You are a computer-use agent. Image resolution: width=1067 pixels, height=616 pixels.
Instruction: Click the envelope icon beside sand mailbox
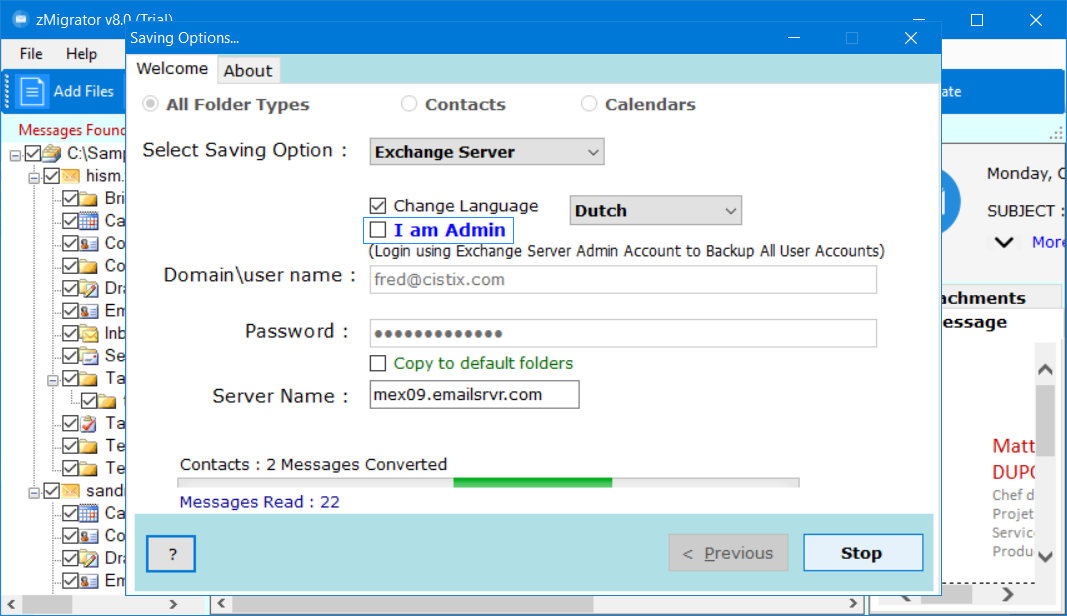tap(70, 491)
